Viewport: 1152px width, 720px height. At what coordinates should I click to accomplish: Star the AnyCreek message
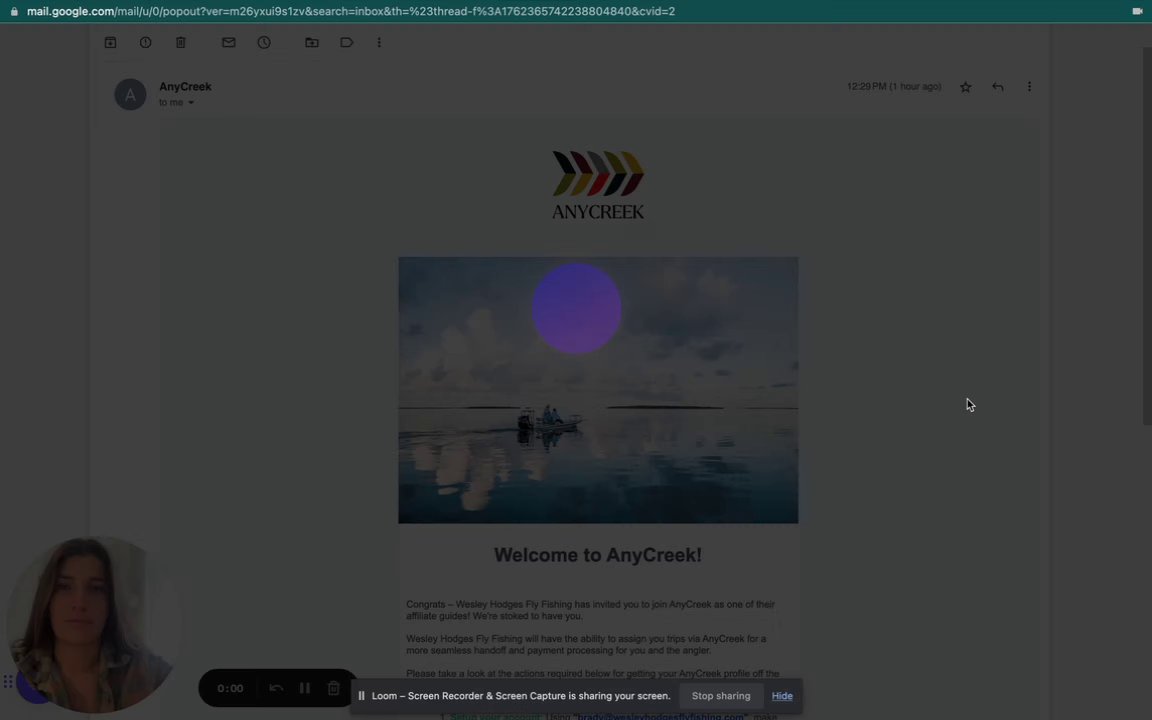tap(965, 87)
